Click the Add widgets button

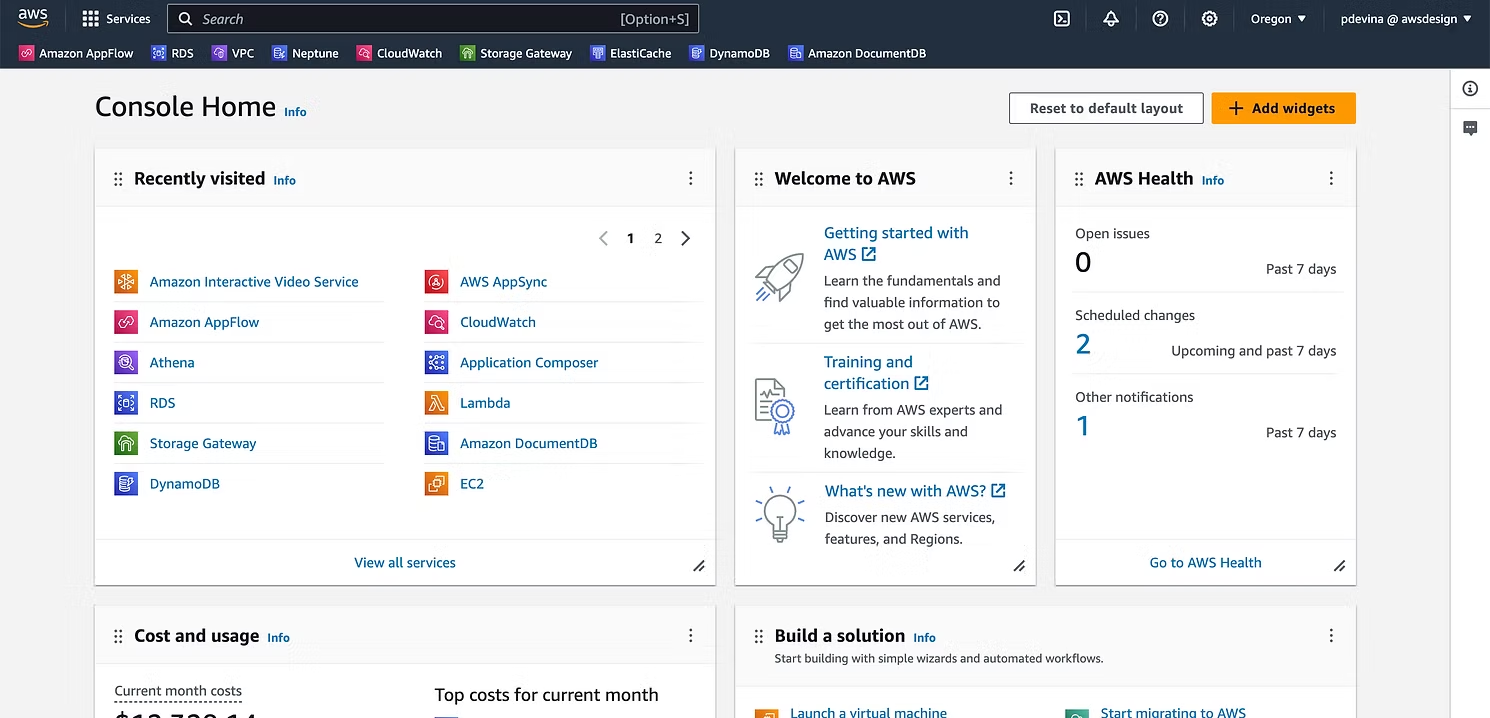(x=1283, y=108)
